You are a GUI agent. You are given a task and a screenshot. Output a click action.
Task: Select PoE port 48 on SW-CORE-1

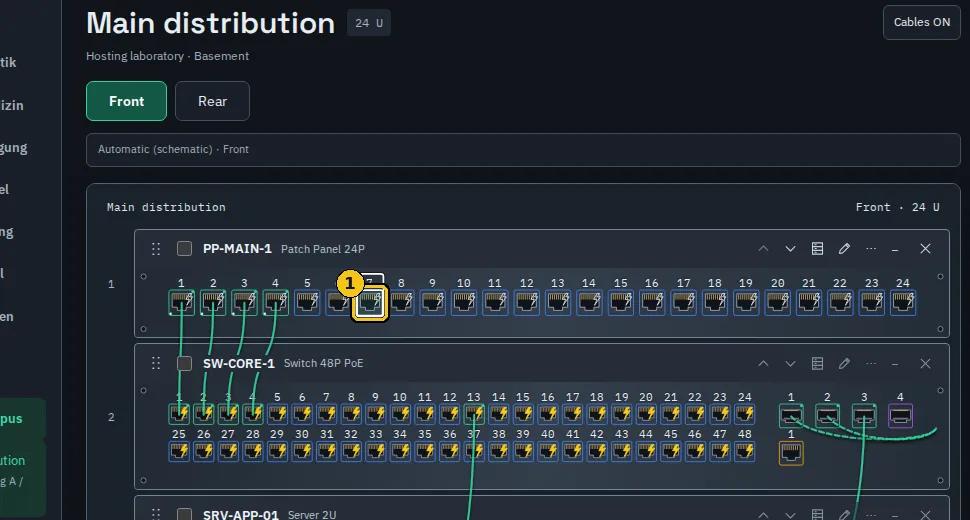point(744,451)
